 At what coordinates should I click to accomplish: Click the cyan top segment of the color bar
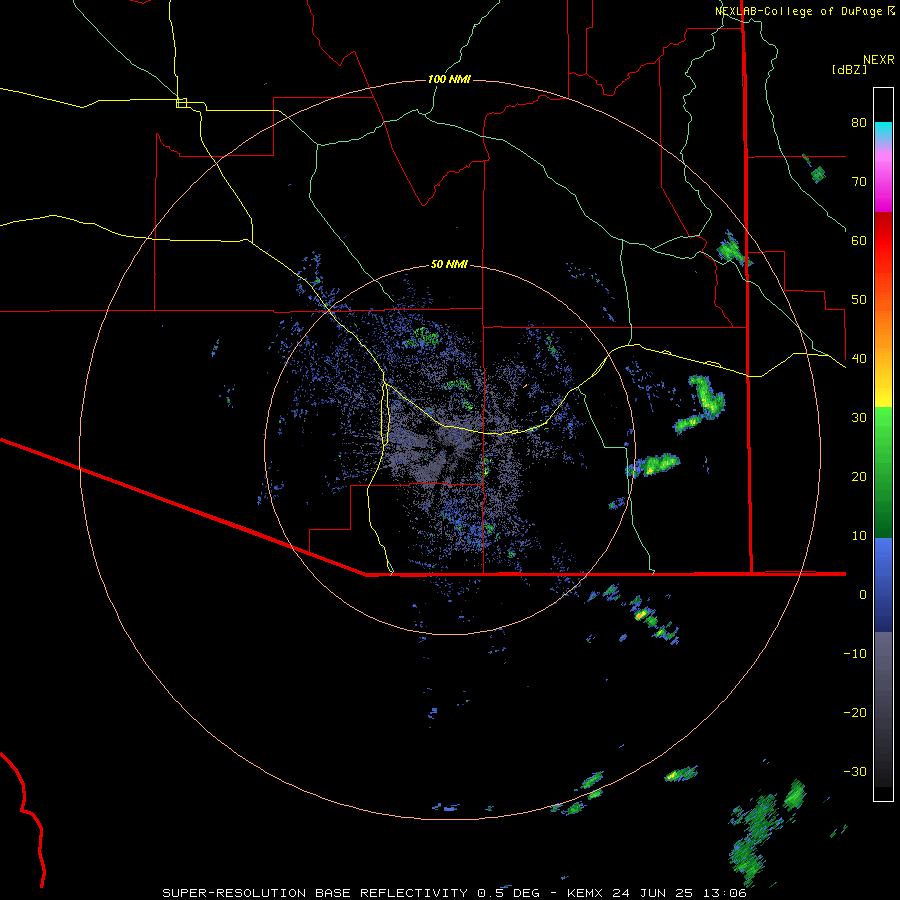[x=883, y=131]
